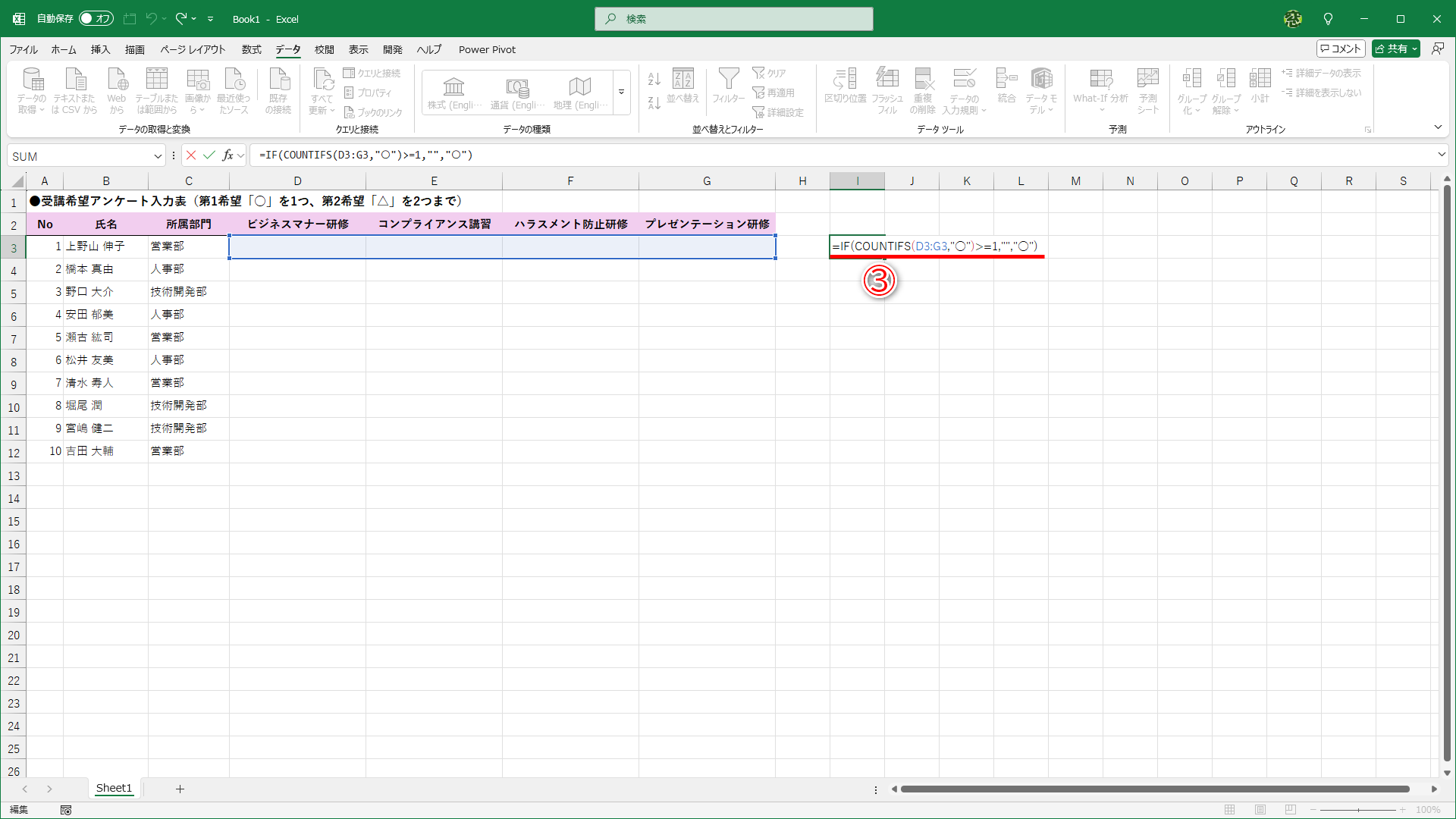Click 詳細を表示しない in the outline group

point(1323,93)
